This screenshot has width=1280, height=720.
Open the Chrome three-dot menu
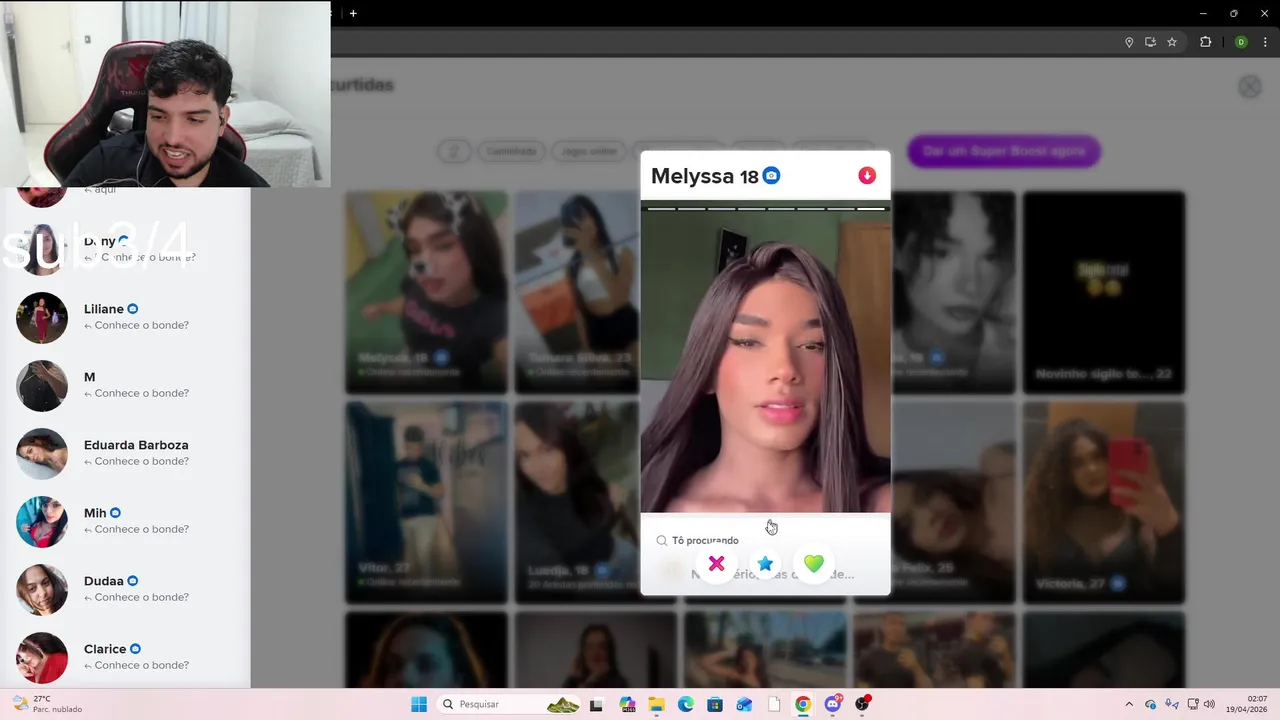1263,42
